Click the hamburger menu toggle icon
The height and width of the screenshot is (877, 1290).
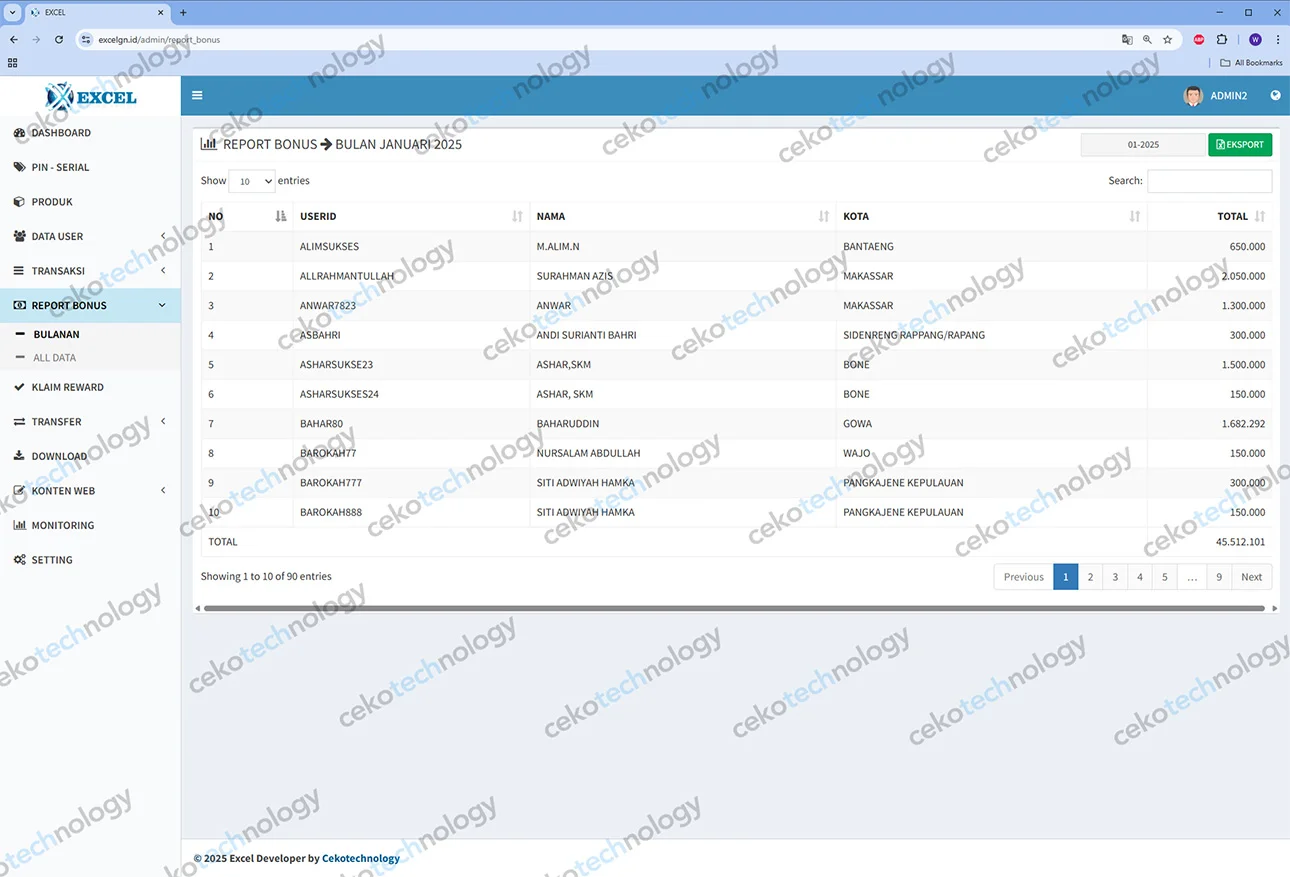[x=197, y=96]
